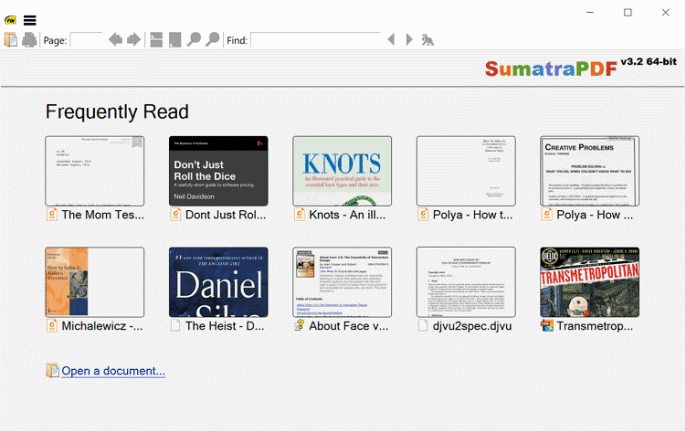Click 'Polya - How t...' file name
This screenshot has height=431, width=685.
pos(473,215)
